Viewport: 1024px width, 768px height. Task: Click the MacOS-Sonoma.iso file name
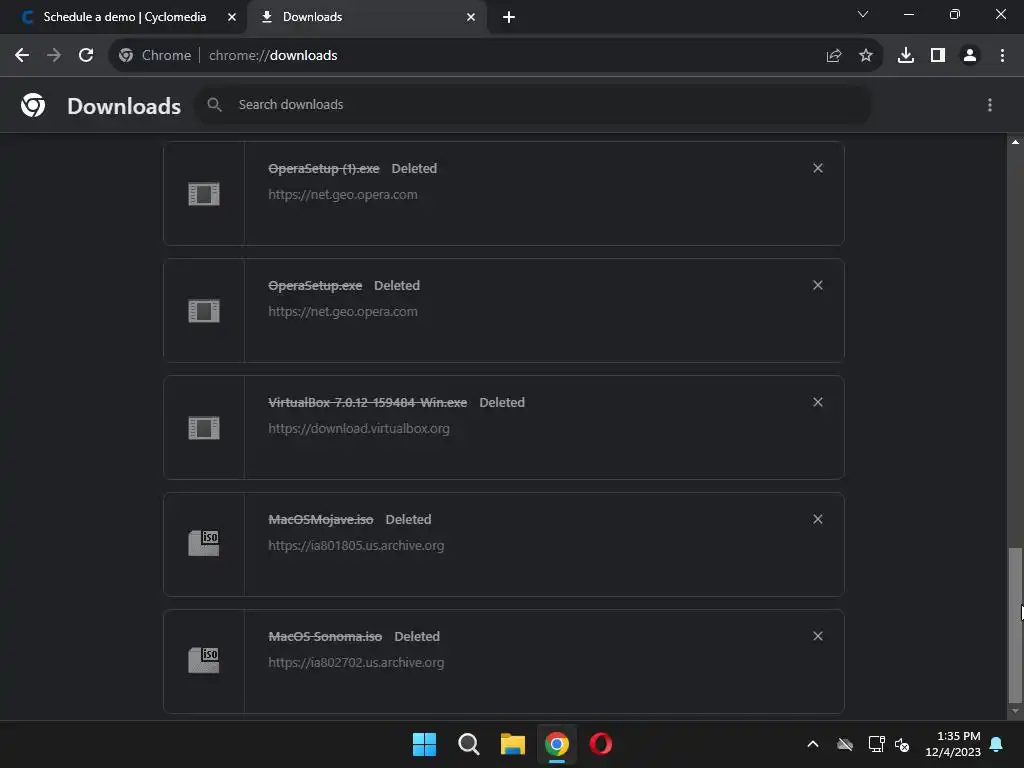click(325, 636)
